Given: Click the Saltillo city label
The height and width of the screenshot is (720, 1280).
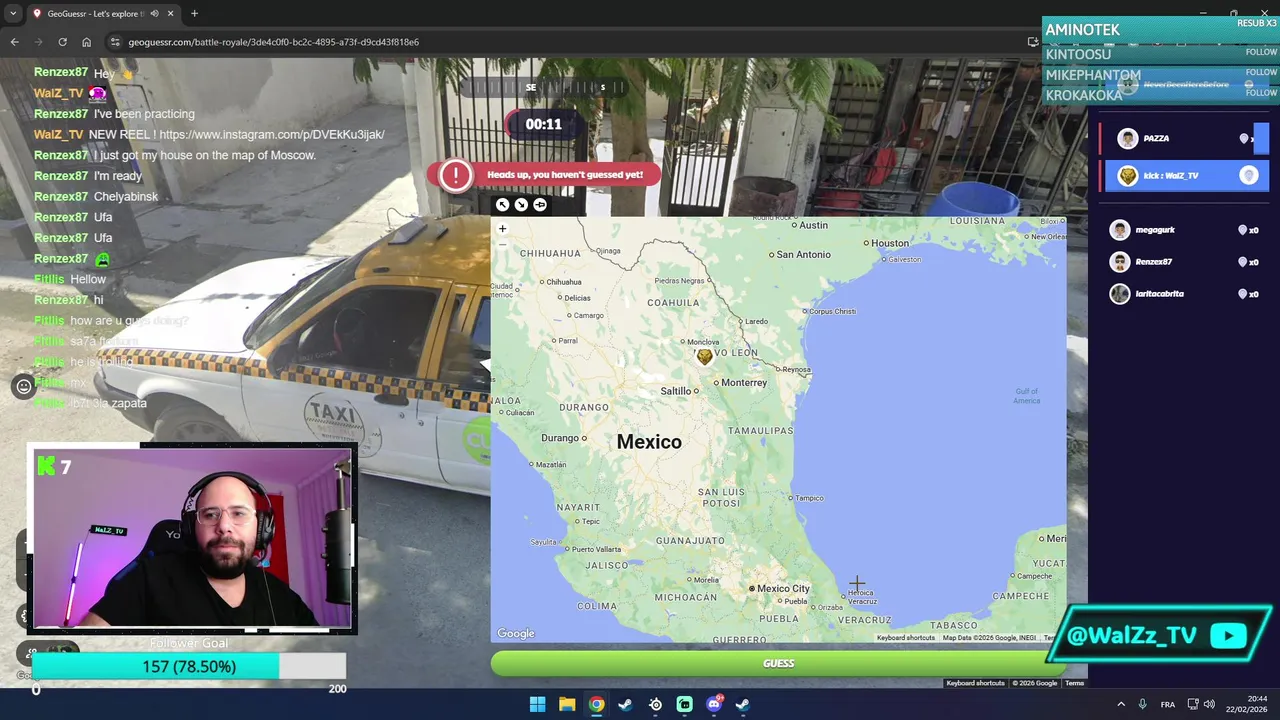Looking at the screenshot, I should (x=676, y=391).
